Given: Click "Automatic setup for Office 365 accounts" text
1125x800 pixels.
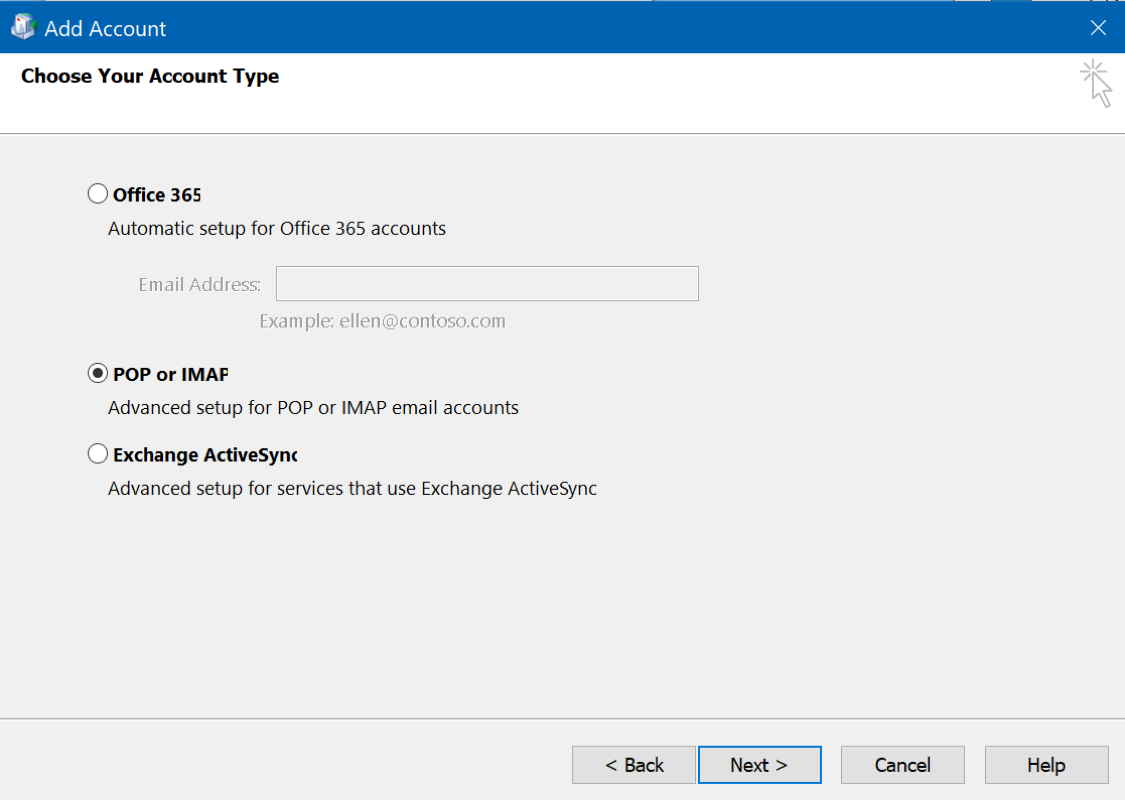Looking at the screenshot, I should tap(277, 228).
